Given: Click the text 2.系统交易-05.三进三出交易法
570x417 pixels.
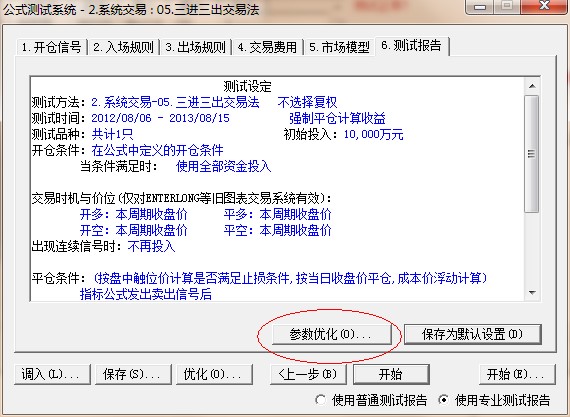Looking at the screenshot, I should coord(175,103).
